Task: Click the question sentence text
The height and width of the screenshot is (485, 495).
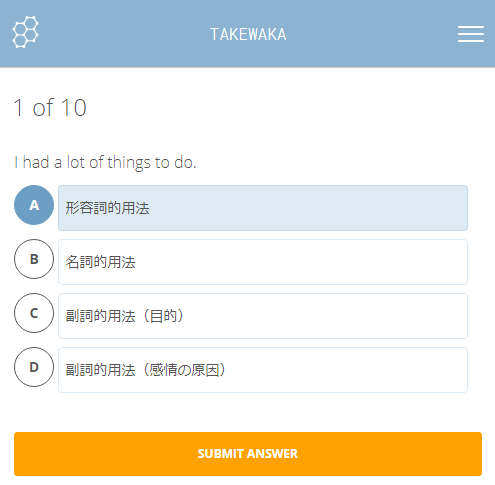Action: pos(105,163)
